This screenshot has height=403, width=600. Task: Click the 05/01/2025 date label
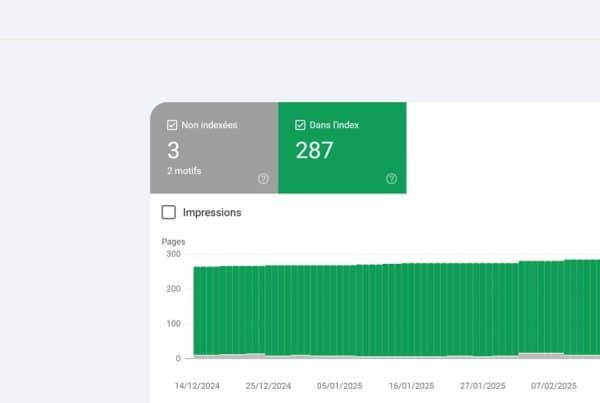pyautogui.click(x=339, y=386)
